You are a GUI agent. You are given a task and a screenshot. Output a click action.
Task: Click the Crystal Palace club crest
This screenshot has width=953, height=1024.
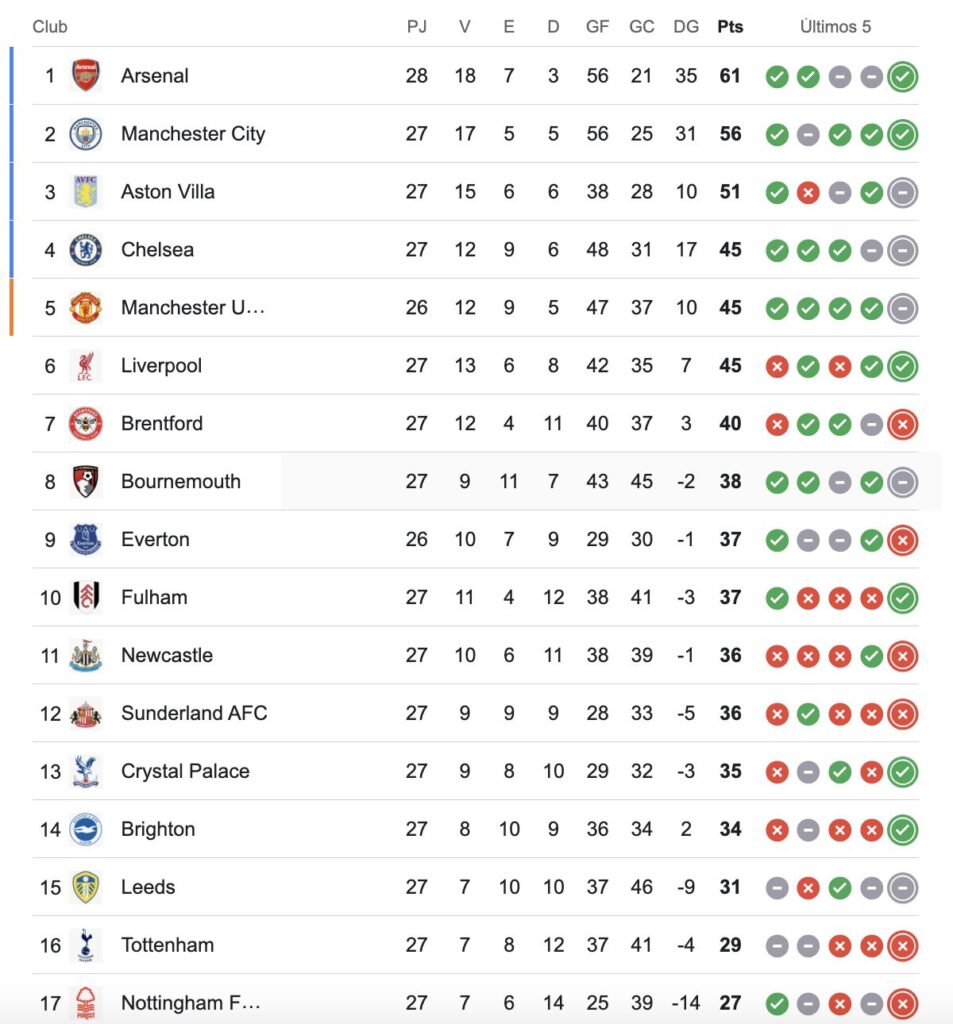click(86, 772)
